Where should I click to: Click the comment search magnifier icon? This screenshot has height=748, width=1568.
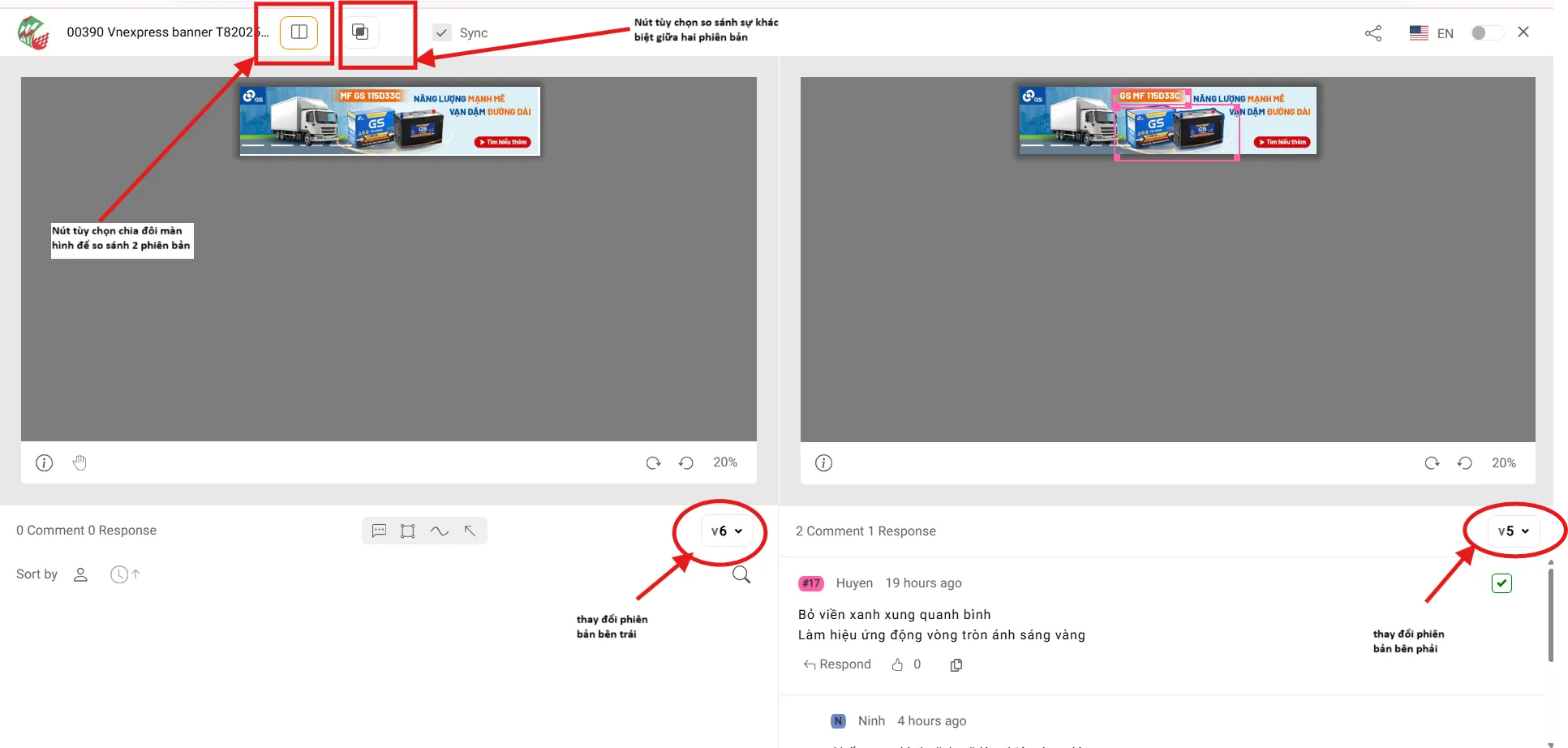point(741,575)
